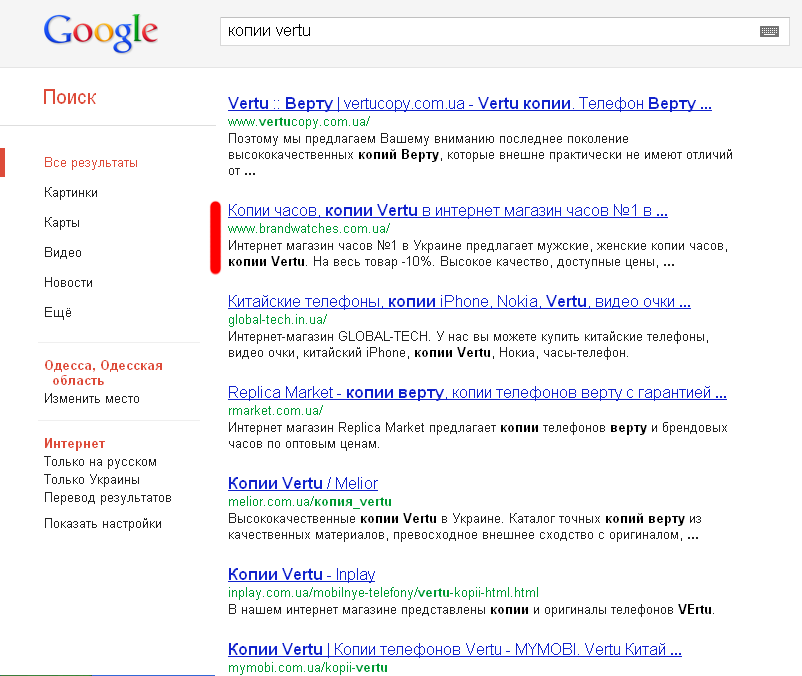Switch to 'Карты' search
The height and width of the screenshot is (676, 802).
click(62, 223)
